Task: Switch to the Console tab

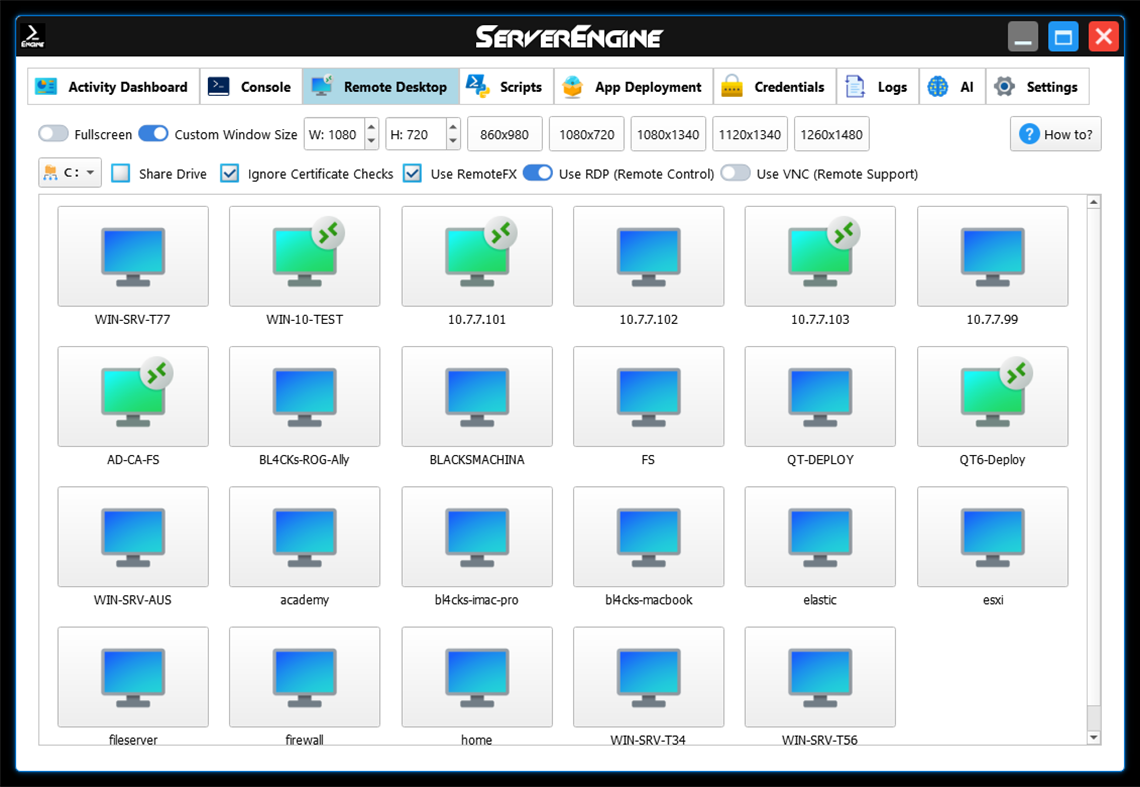Action: [x=250, y=87]
